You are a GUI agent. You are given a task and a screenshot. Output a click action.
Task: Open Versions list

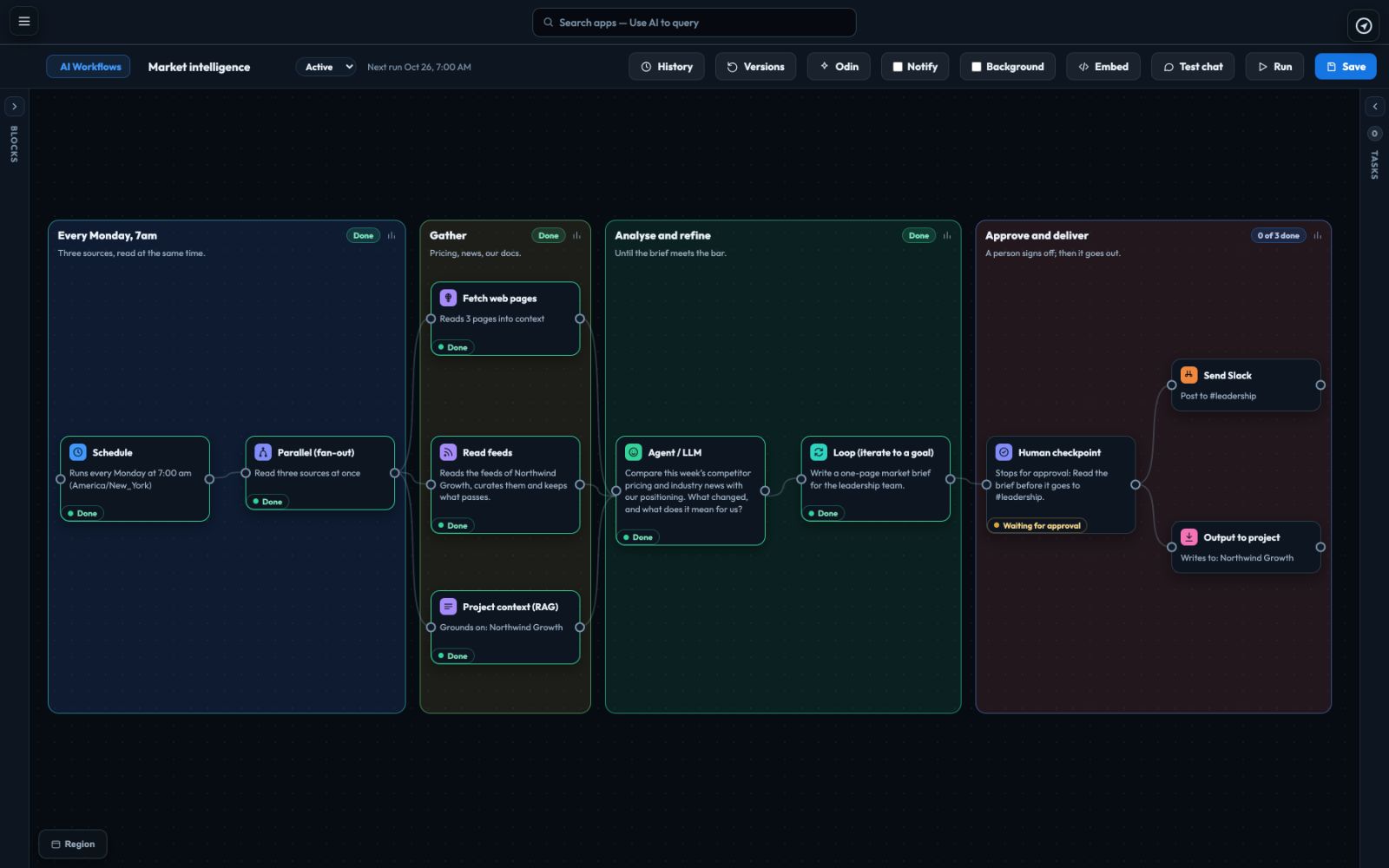[755, 67]
